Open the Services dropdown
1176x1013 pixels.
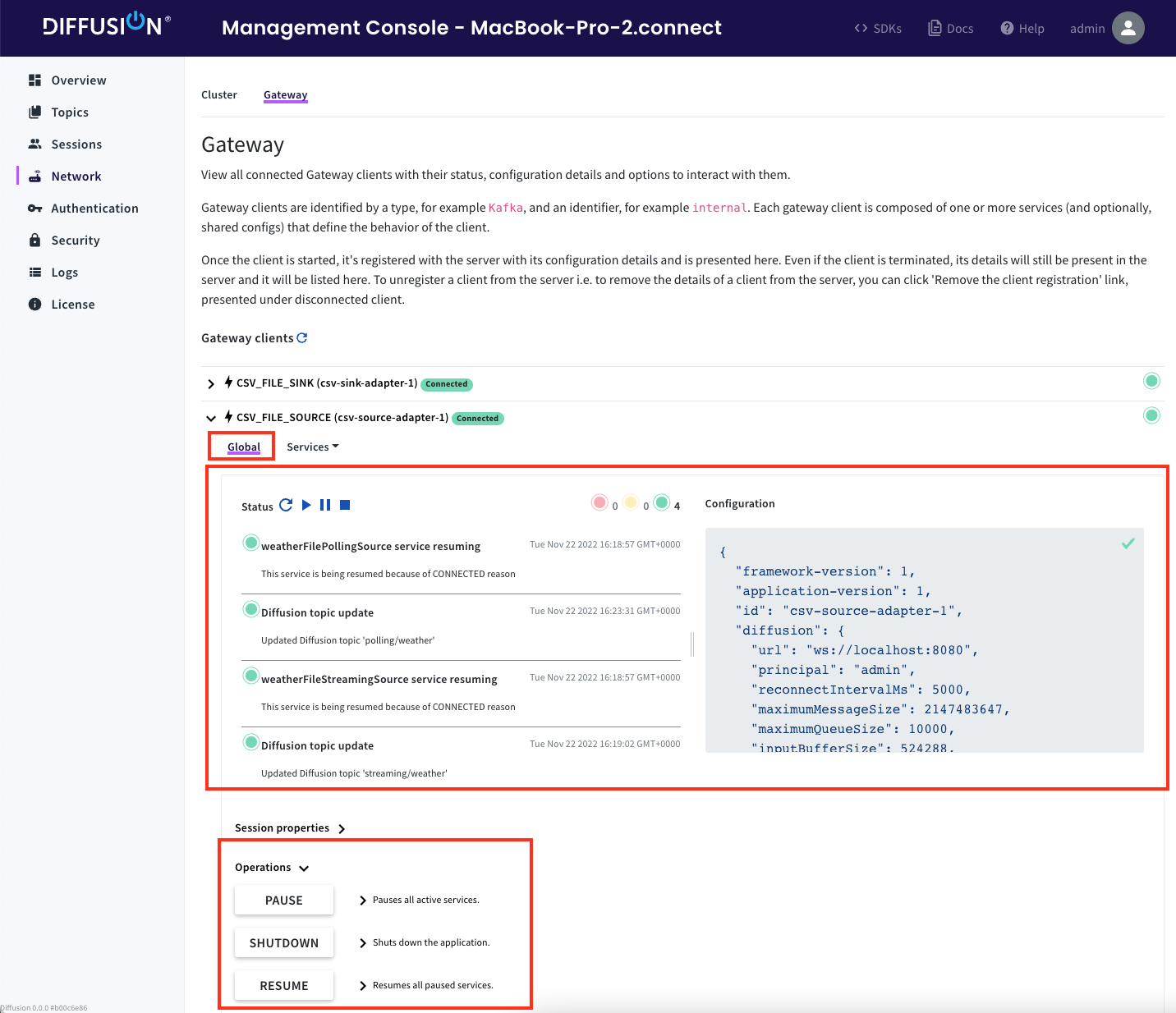click(312, 447)
